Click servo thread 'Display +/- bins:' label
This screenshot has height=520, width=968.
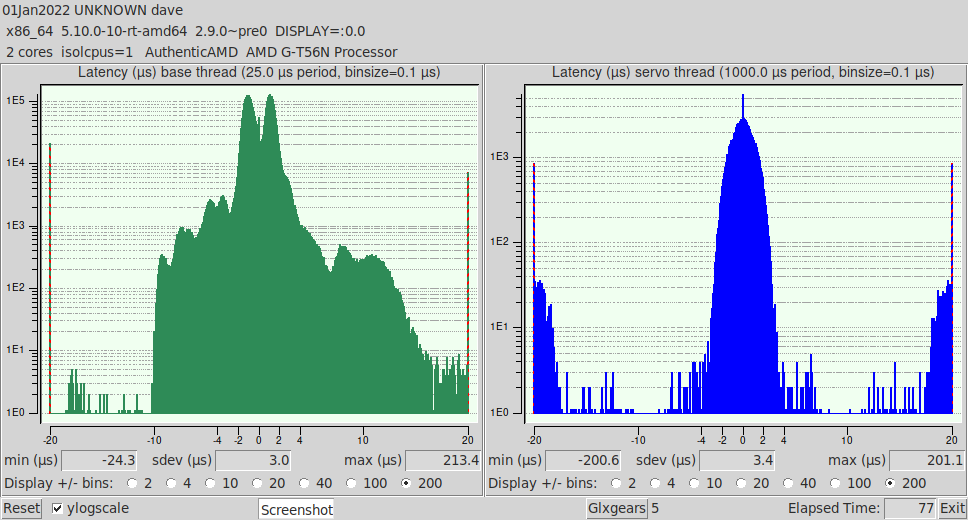click(543, 483)
